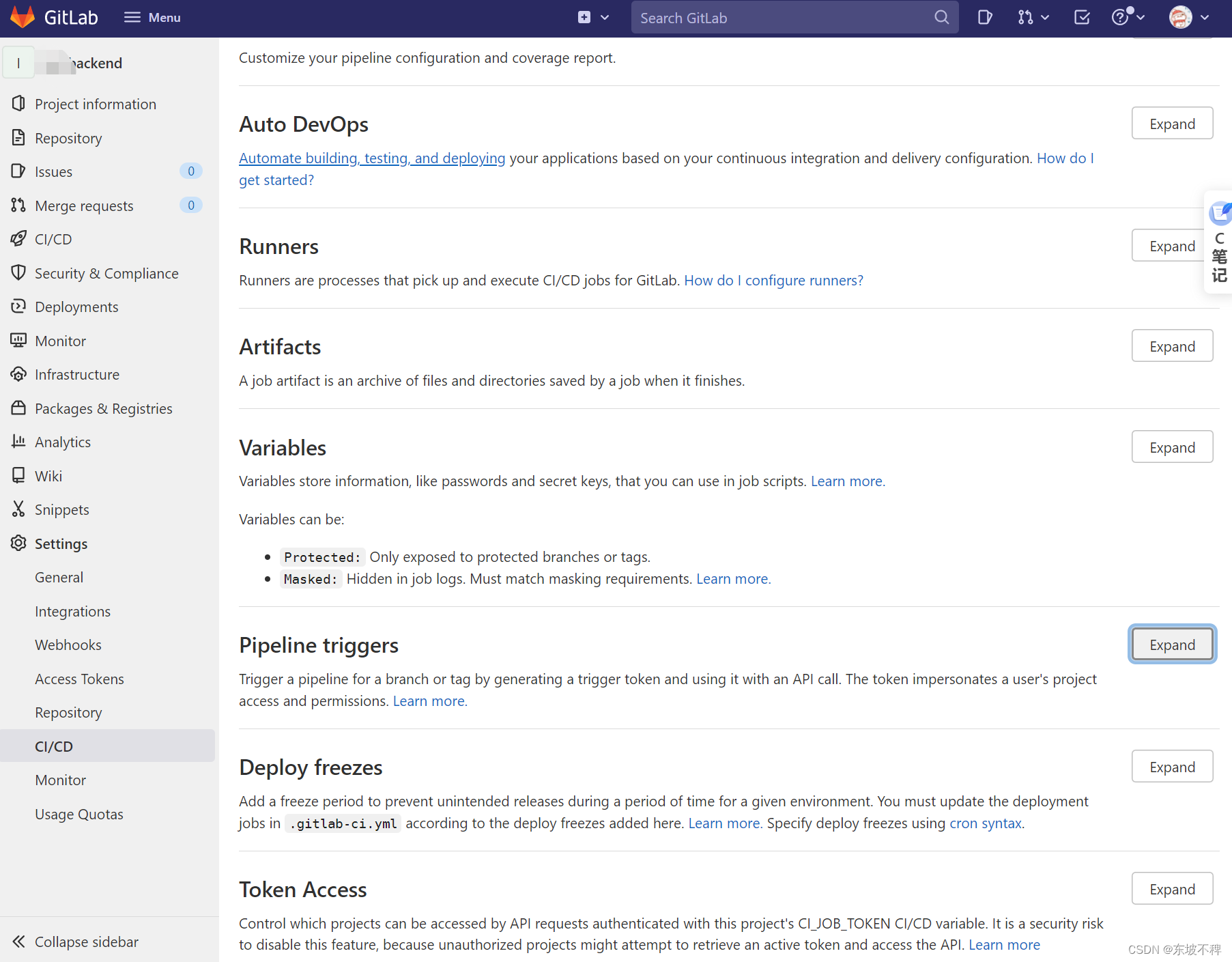The height and width of the screenshot is (962, 1232).
Task: Open Security & Compliance in sidebar
Action: click(x=106, y=273)
